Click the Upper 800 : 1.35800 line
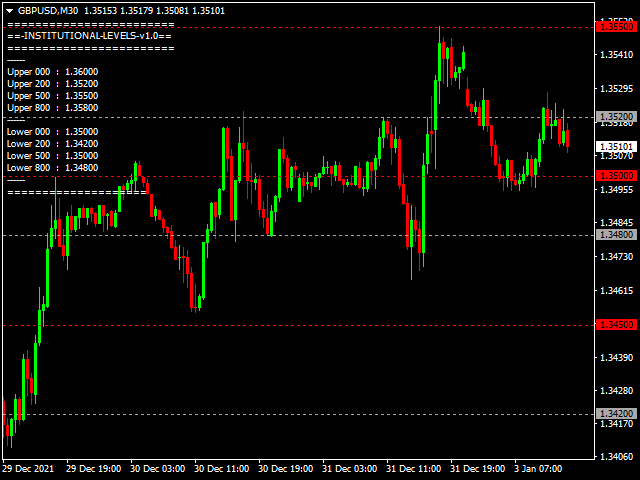 coord(53,108)
